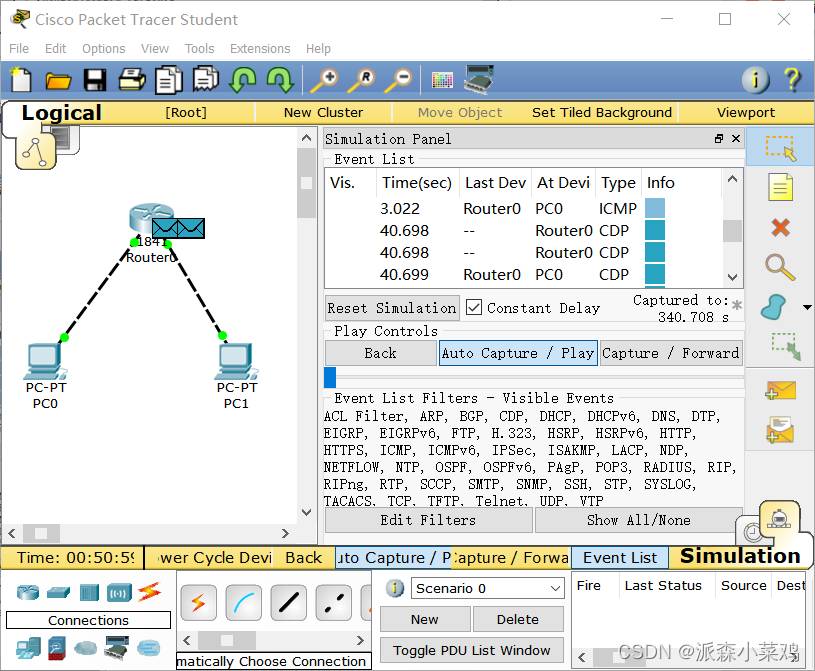
Task: Click Capture / Forward in simulation panel
Action: point(671,353)
